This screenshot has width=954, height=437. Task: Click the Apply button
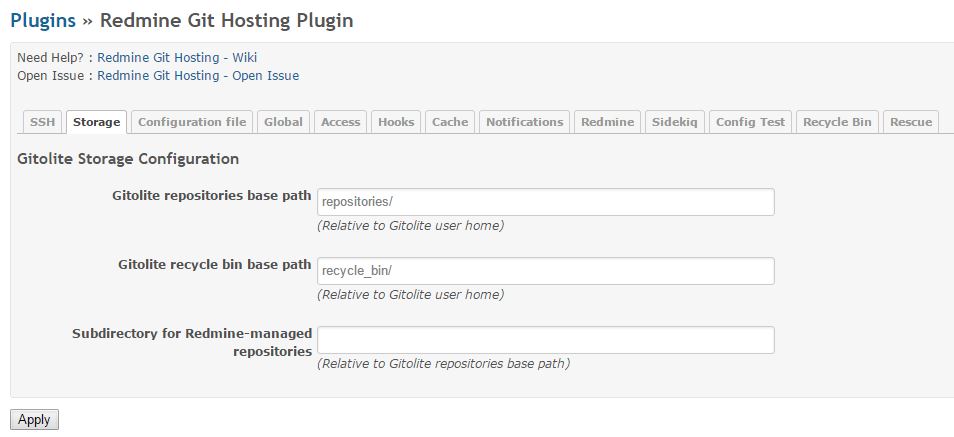(35, 420)
